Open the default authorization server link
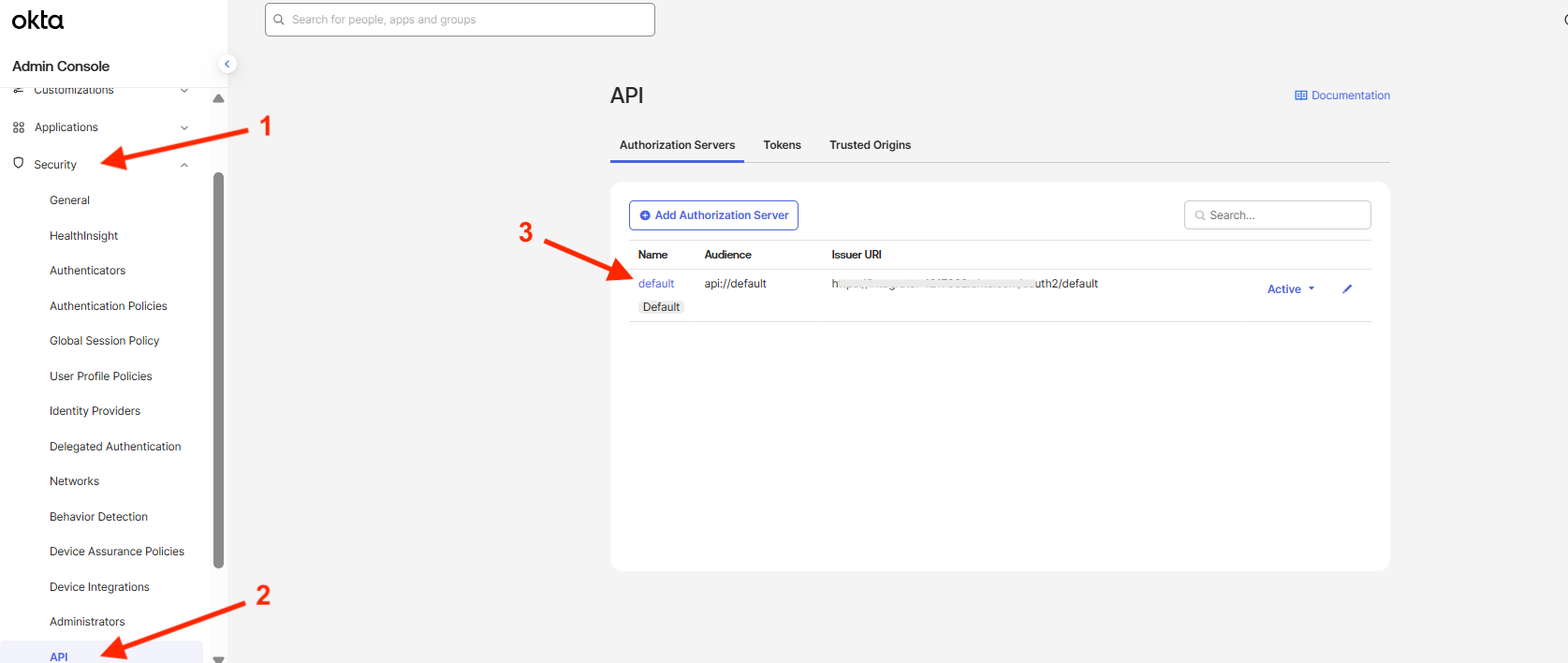 pos(655,284)
